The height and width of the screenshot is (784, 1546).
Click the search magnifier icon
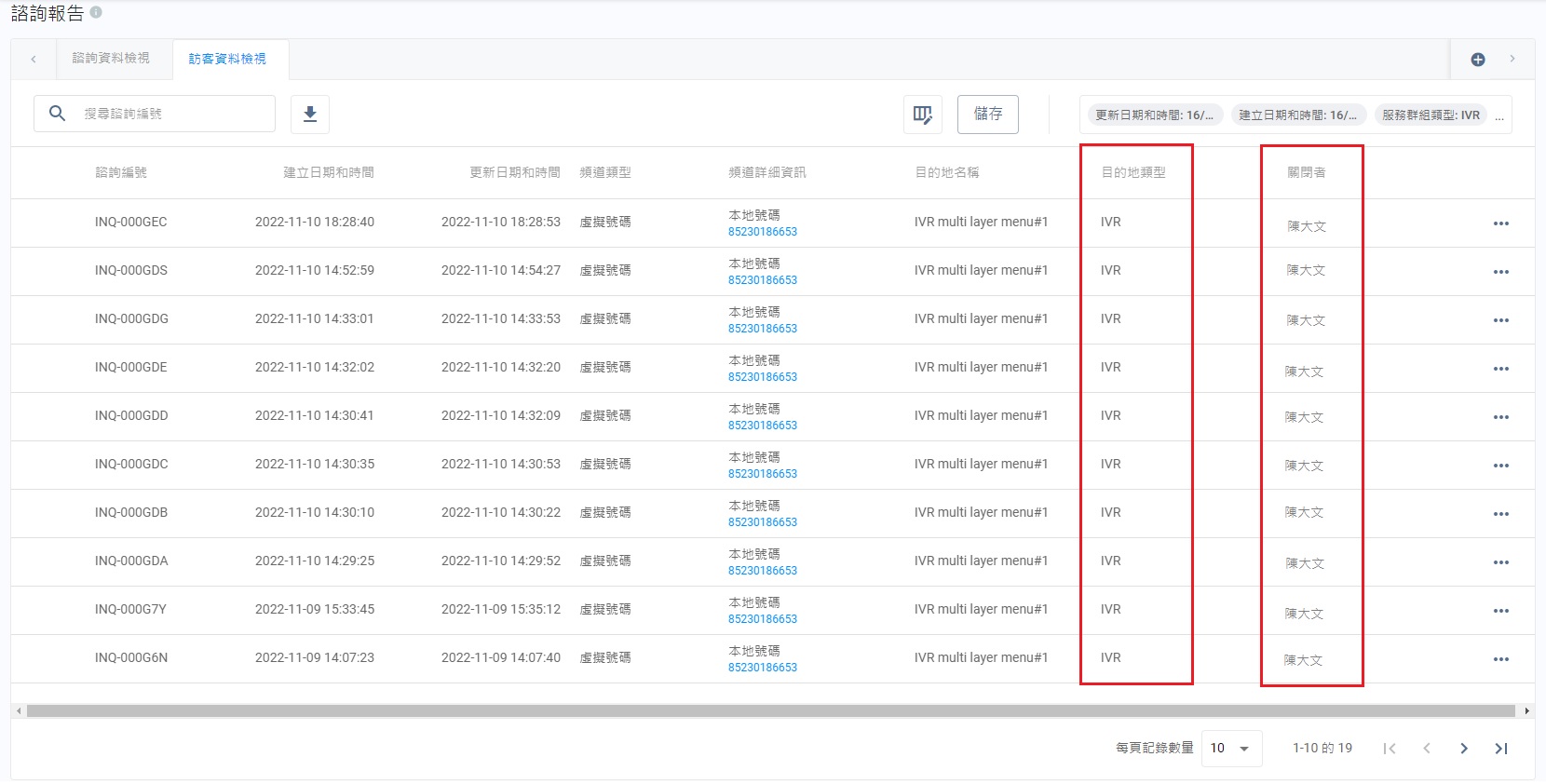coord(57,114)
